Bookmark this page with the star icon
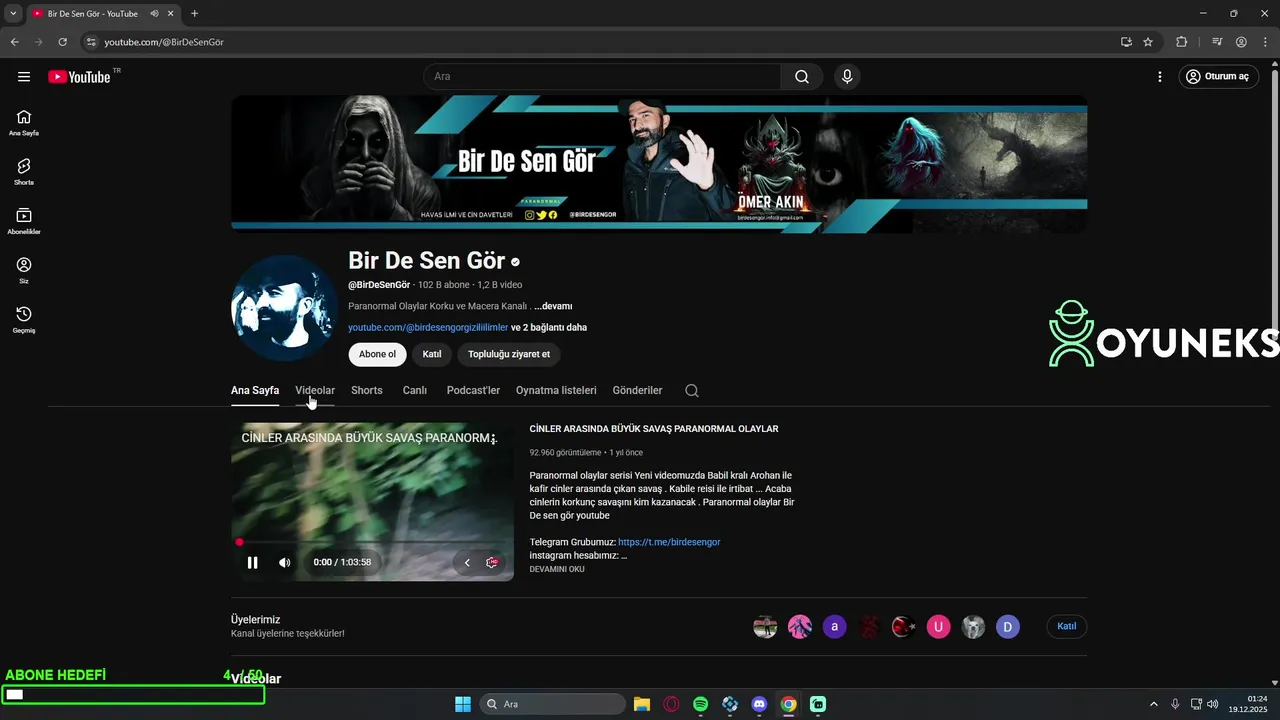The height and width of the screenshot is (720, 1280). 1148,42
